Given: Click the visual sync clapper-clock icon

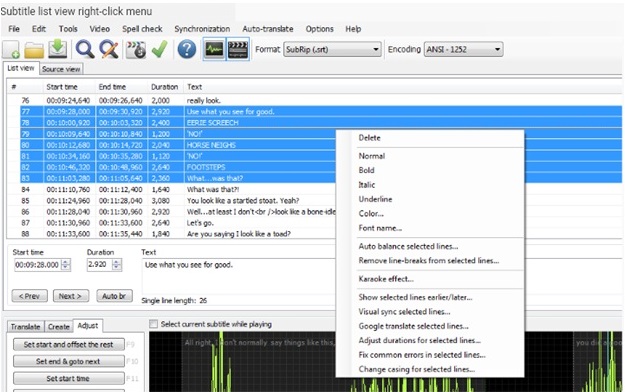Looking at the screenshot, I should tap(136, 50).
